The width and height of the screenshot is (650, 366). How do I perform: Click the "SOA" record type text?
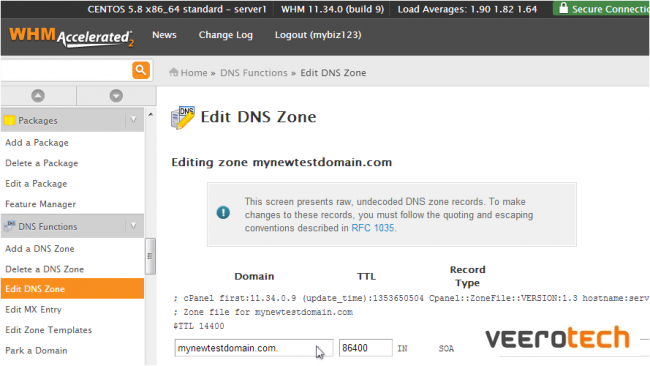(x=446, y=349)
